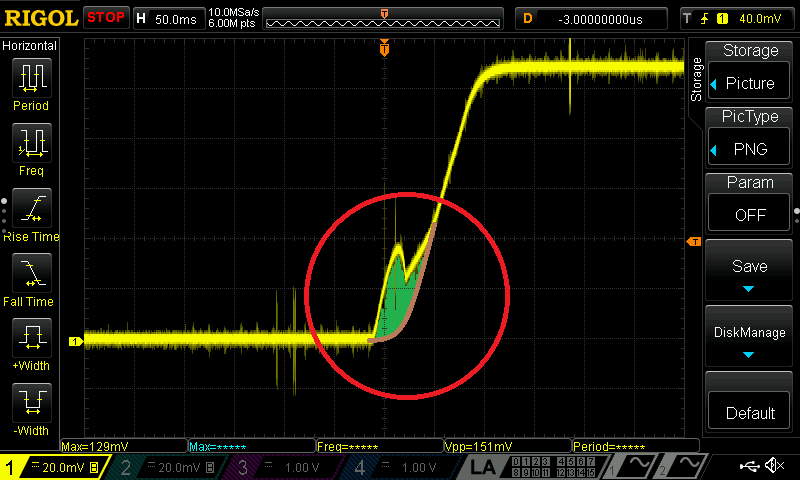The image size is (800, 480).
Task: Click the red STOP status indicator
Action: pos(107,18)
